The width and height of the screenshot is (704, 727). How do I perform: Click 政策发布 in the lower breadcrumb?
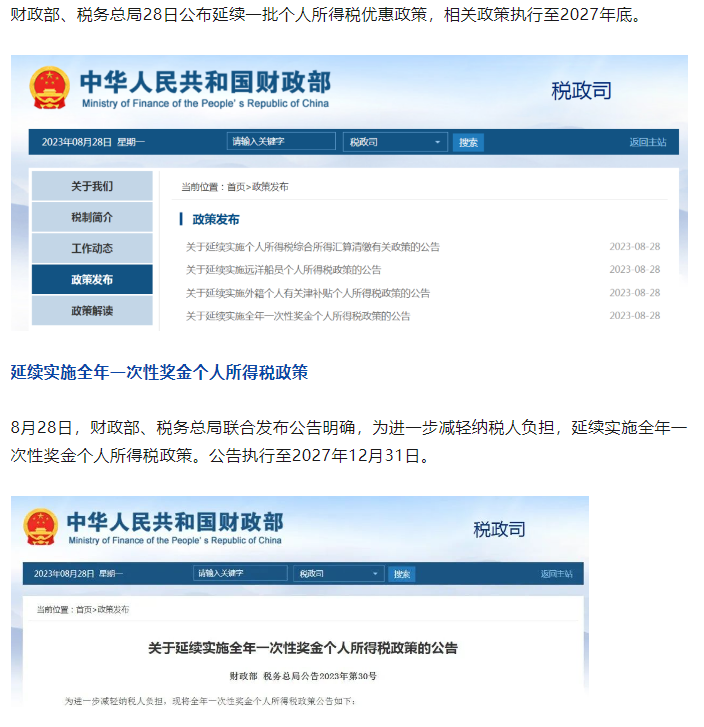113,609
